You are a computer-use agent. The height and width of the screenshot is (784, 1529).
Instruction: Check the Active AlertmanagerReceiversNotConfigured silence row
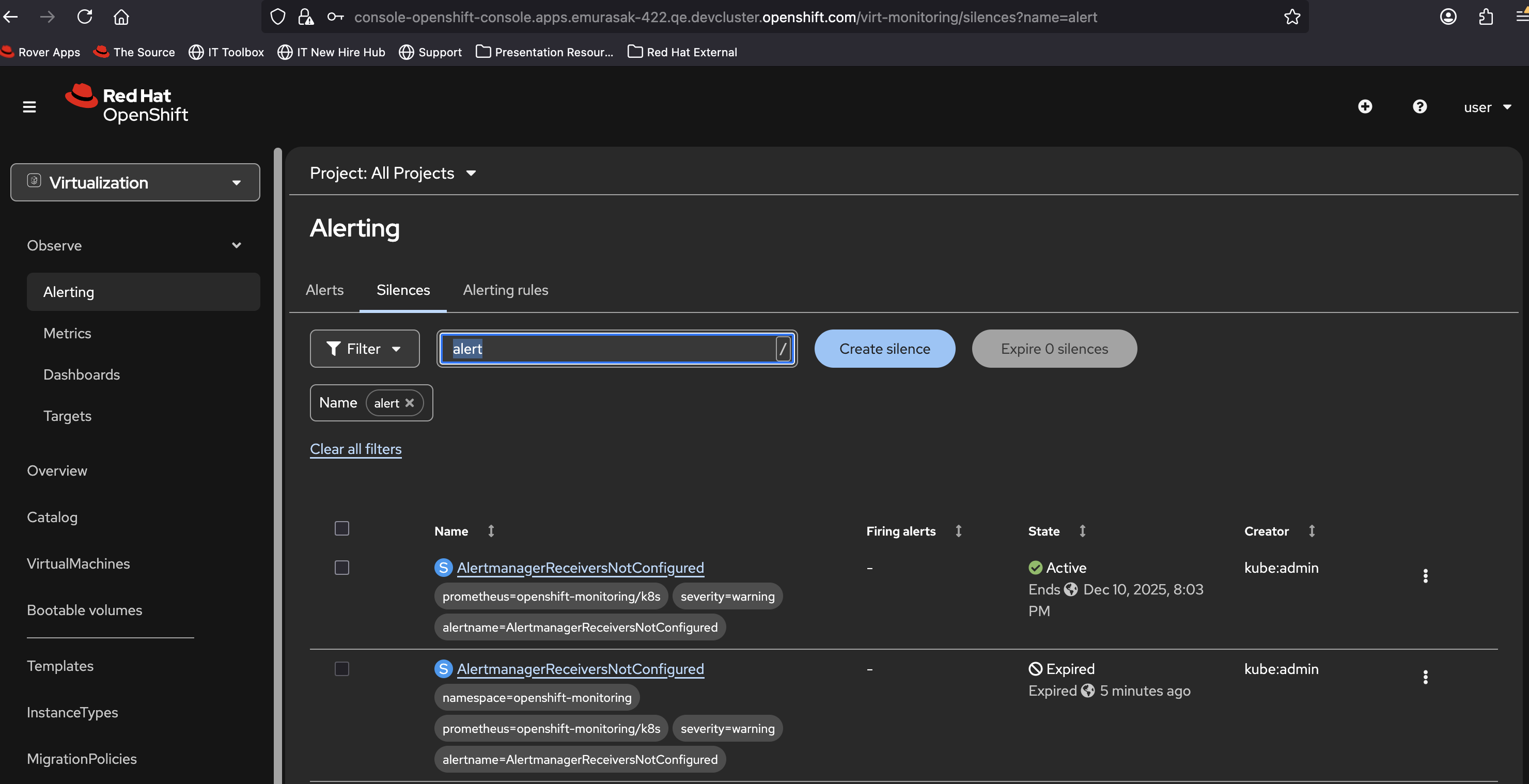[342, 568]
